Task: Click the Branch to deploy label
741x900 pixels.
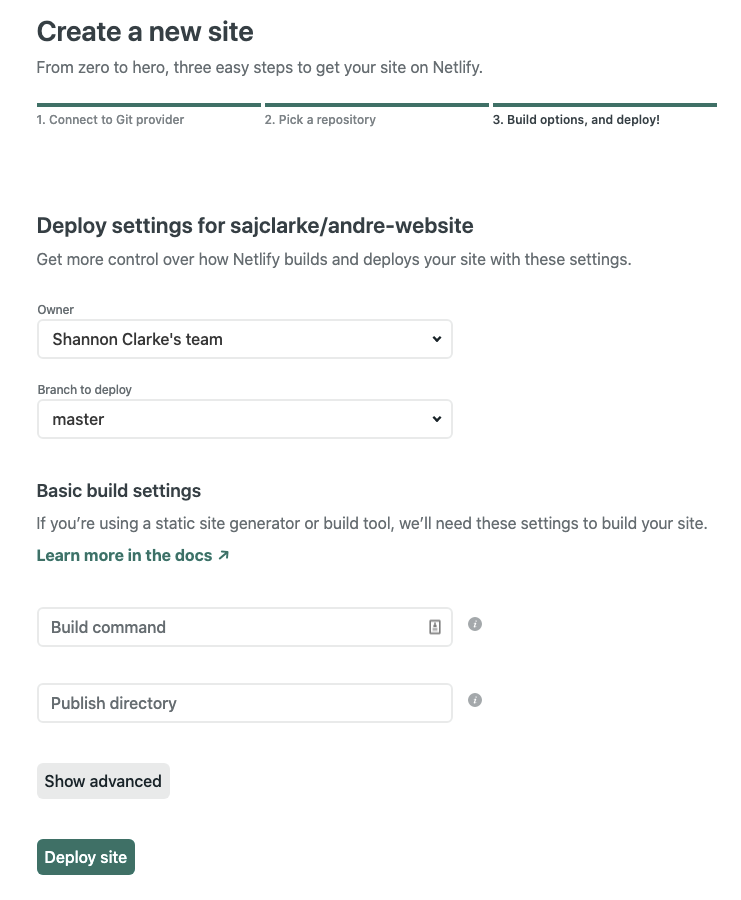Action: pos(84,390)
